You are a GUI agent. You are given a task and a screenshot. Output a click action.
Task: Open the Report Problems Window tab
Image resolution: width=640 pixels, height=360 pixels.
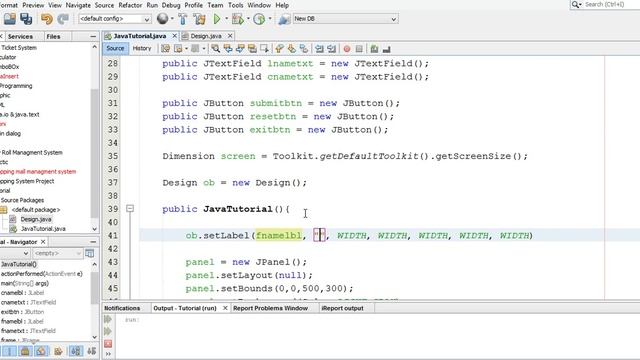pyautogui.click(x=270, y=308)
